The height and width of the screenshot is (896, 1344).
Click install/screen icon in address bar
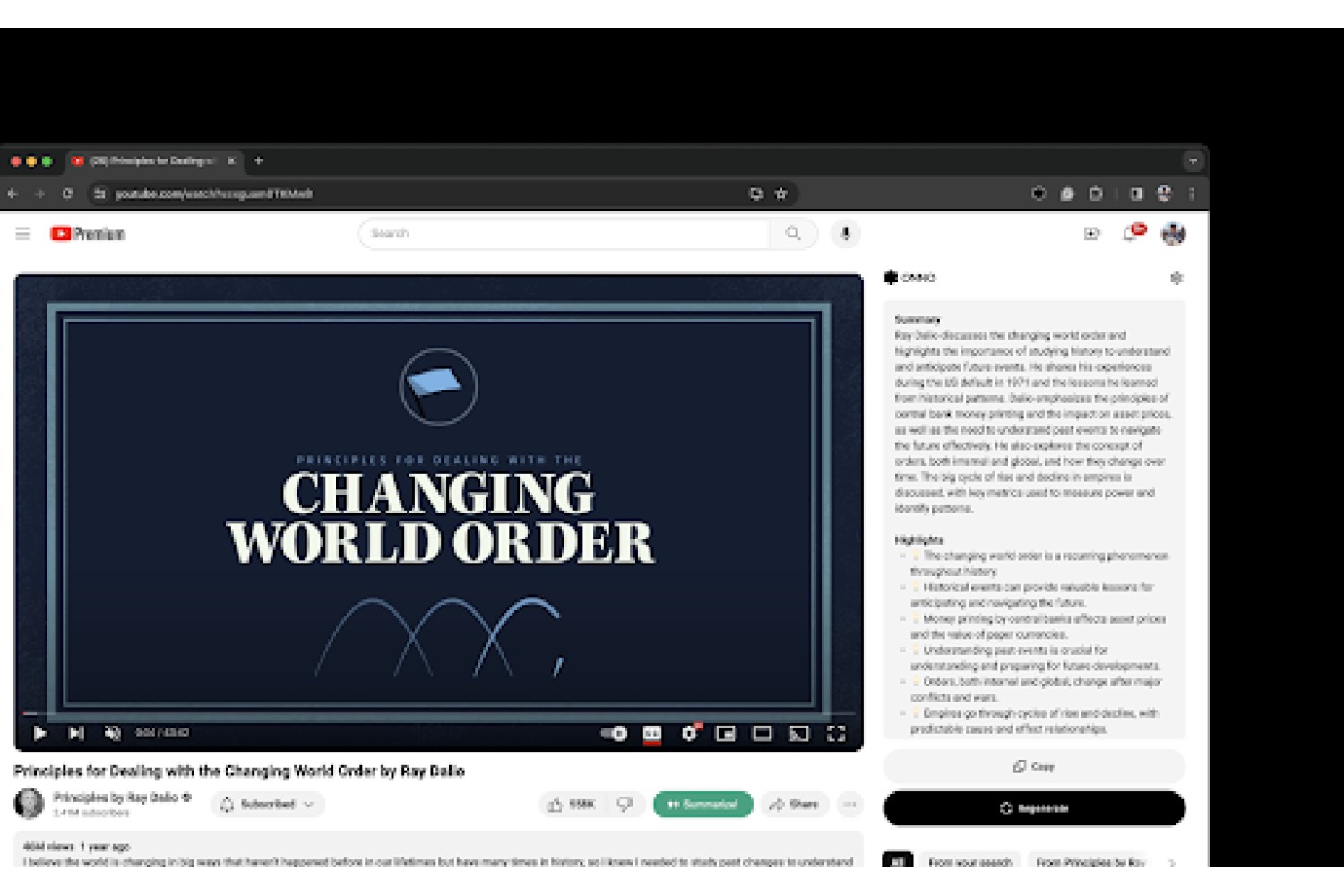[756, 194]
